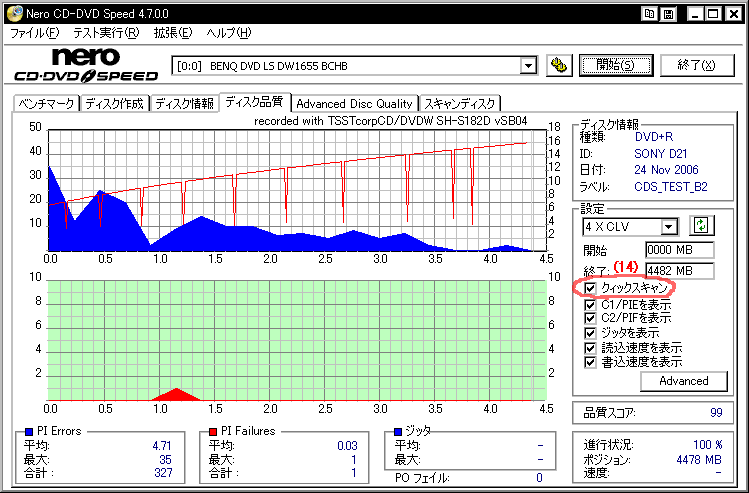This screenshot has height=493, width=749.
Task: Open the BENQ drive selection dropdown
Action: coord(528,65)
